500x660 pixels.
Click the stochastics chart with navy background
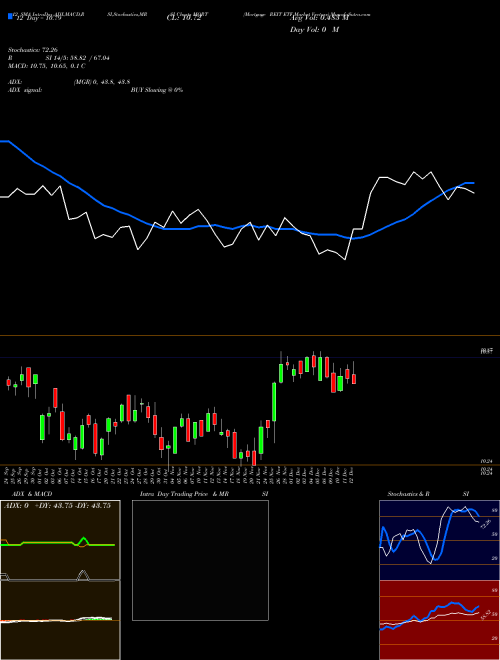point(439,540)
